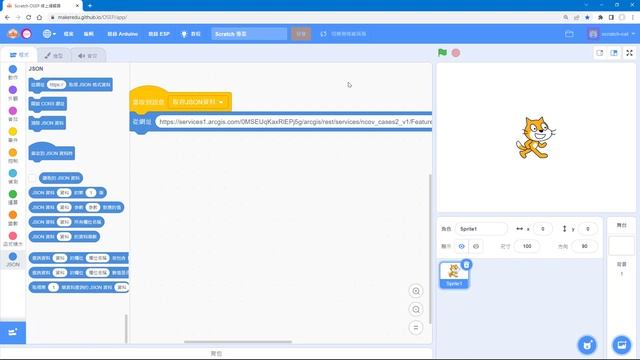Click the direction field showing 90

click(584, 246)
